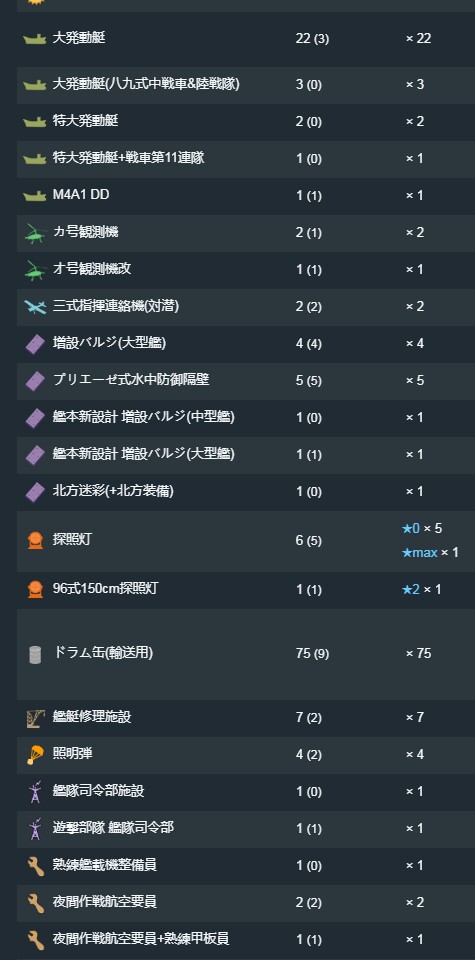Click the orange searchlight icon beside 探照灯

coord(35,541)
